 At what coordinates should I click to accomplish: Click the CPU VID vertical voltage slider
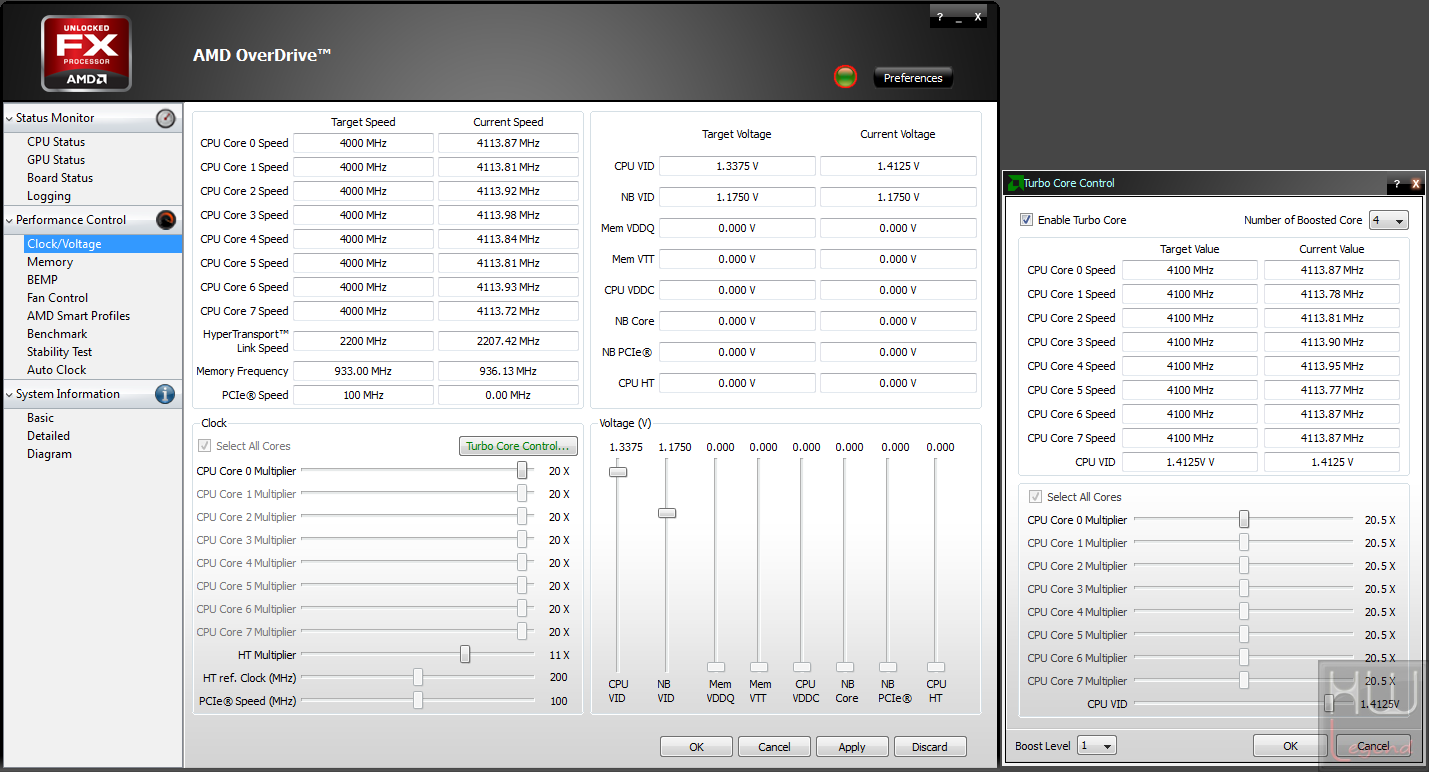coord(618,471)
